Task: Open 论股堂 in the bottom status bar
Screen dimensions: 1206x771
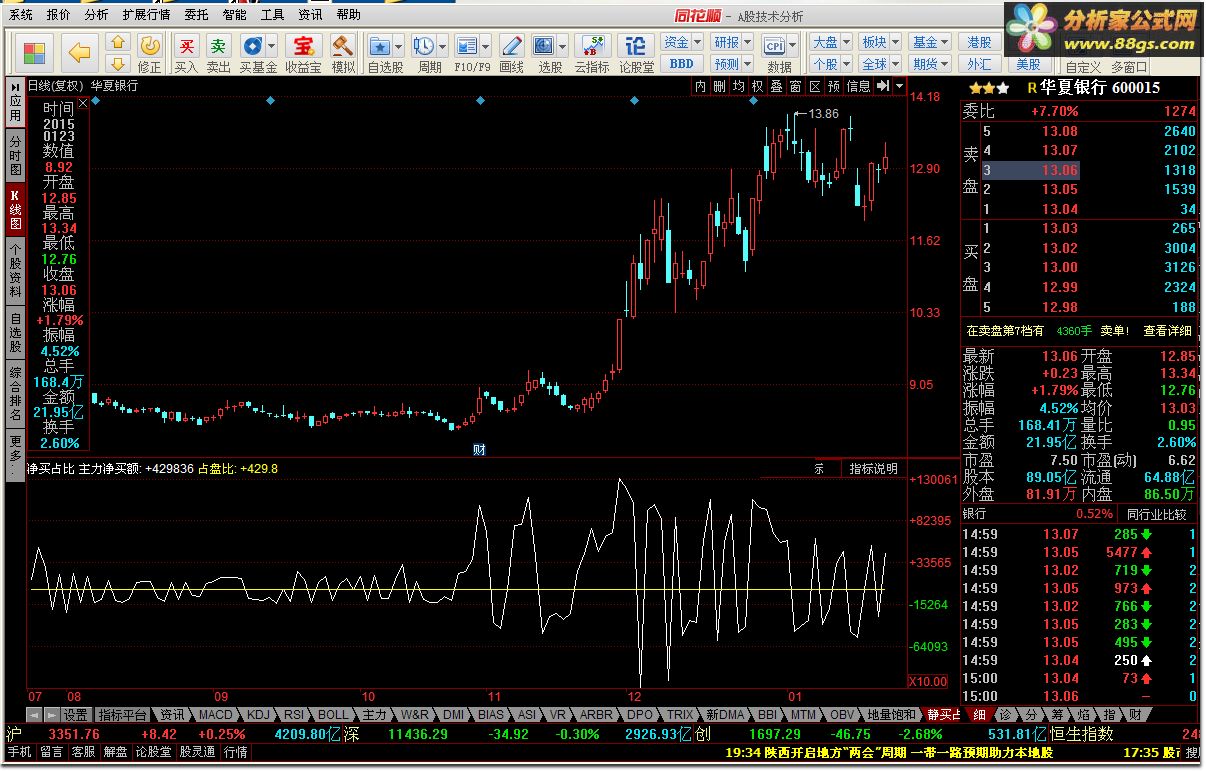Action: coord(153,751)
